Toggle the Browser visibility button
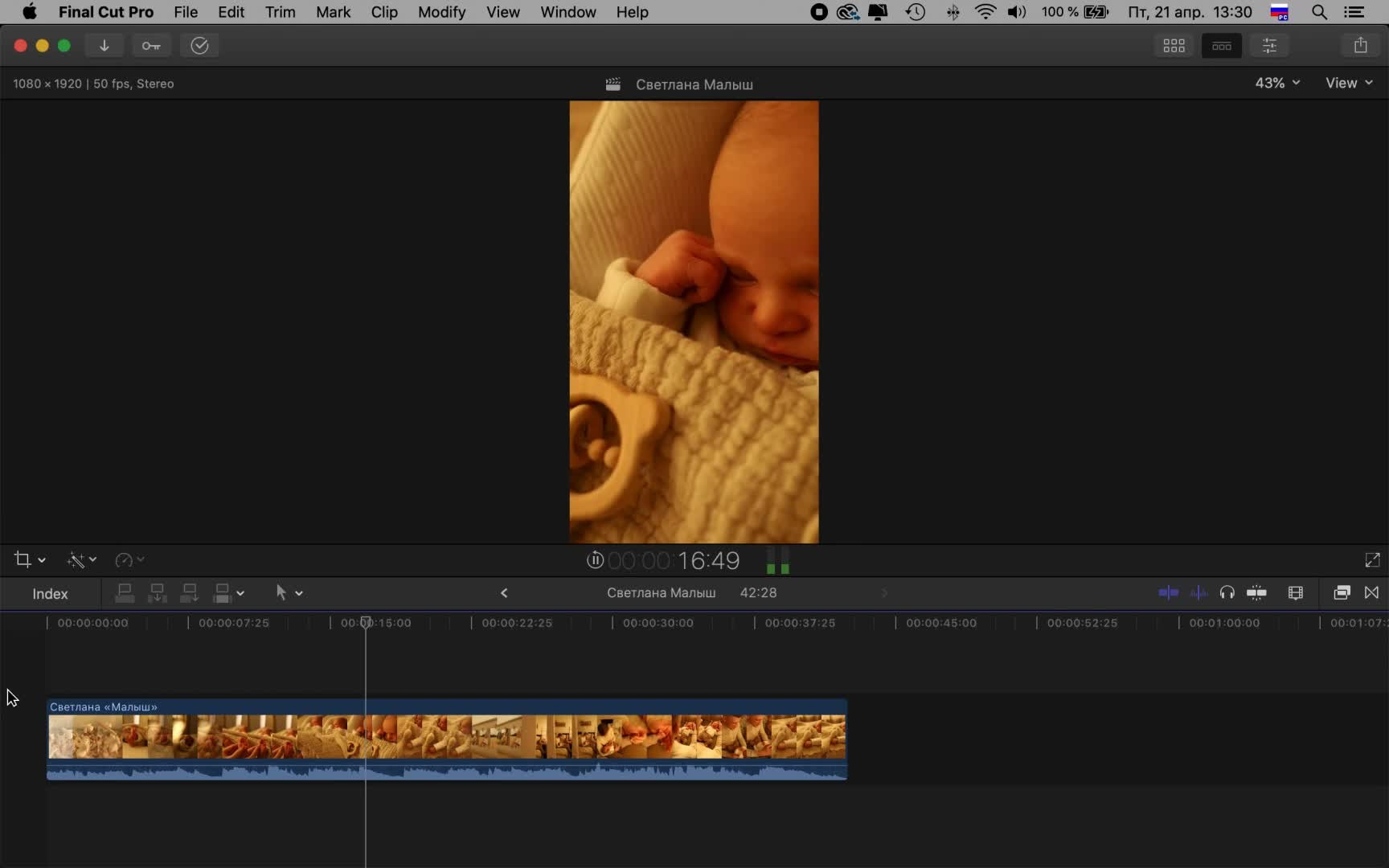 (x=1174, y=46)
